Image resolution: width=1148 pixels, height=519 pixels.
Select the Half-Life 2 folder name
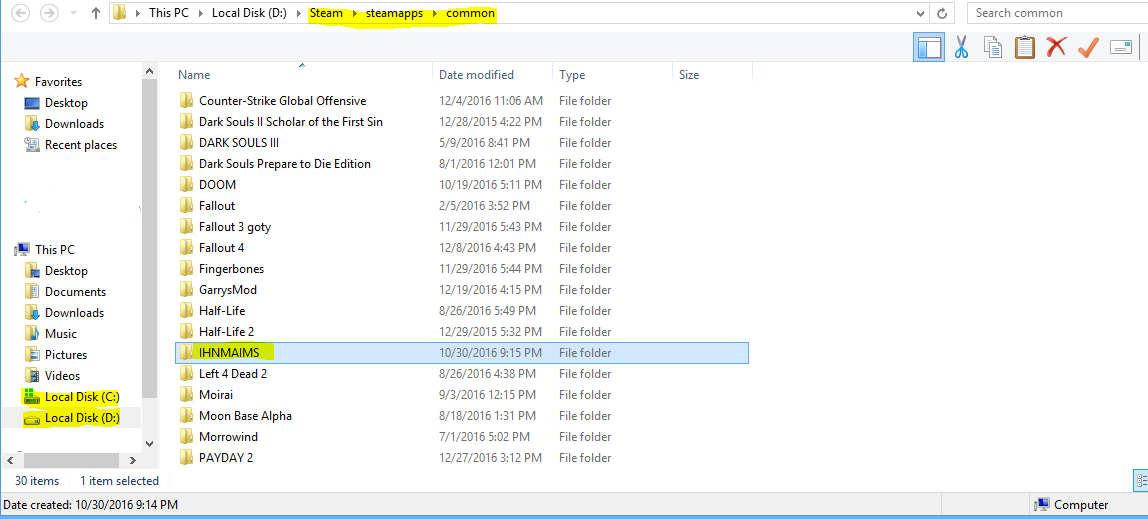point(226,332)
